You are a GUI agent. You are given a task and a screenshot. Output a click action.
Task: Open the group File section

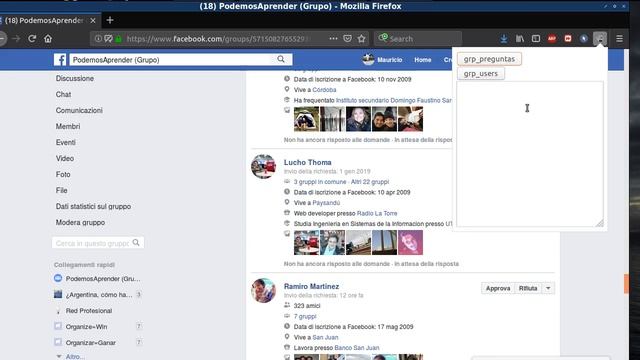(61, 190)
